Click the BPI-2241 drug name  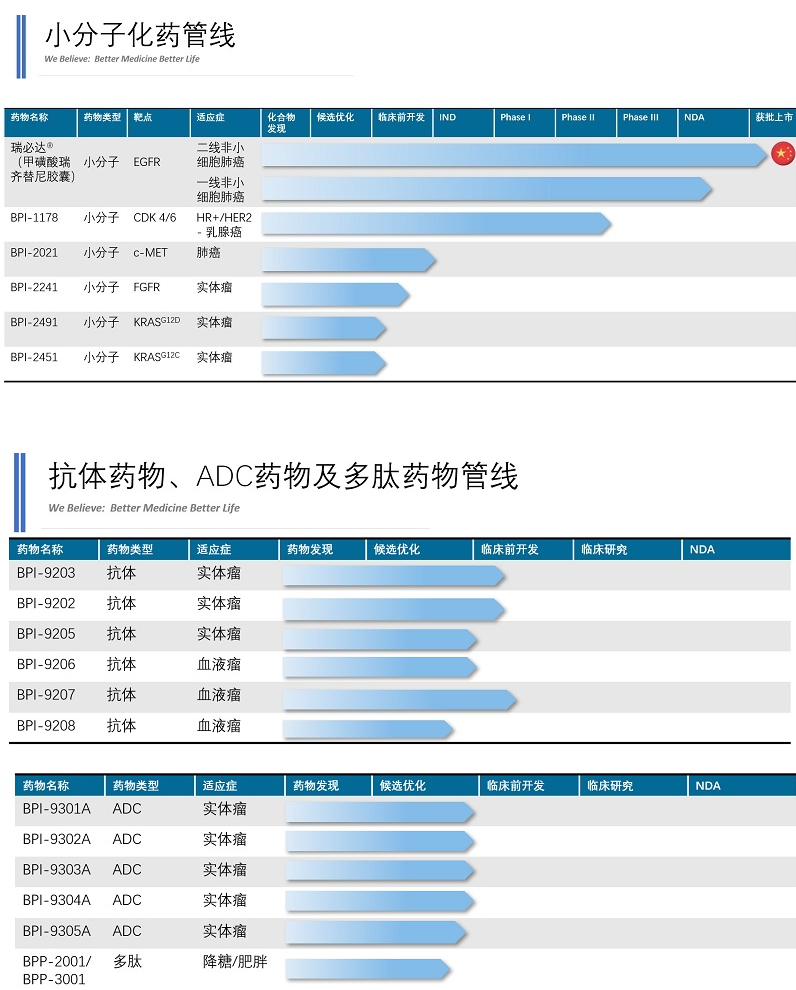(34, 287)
